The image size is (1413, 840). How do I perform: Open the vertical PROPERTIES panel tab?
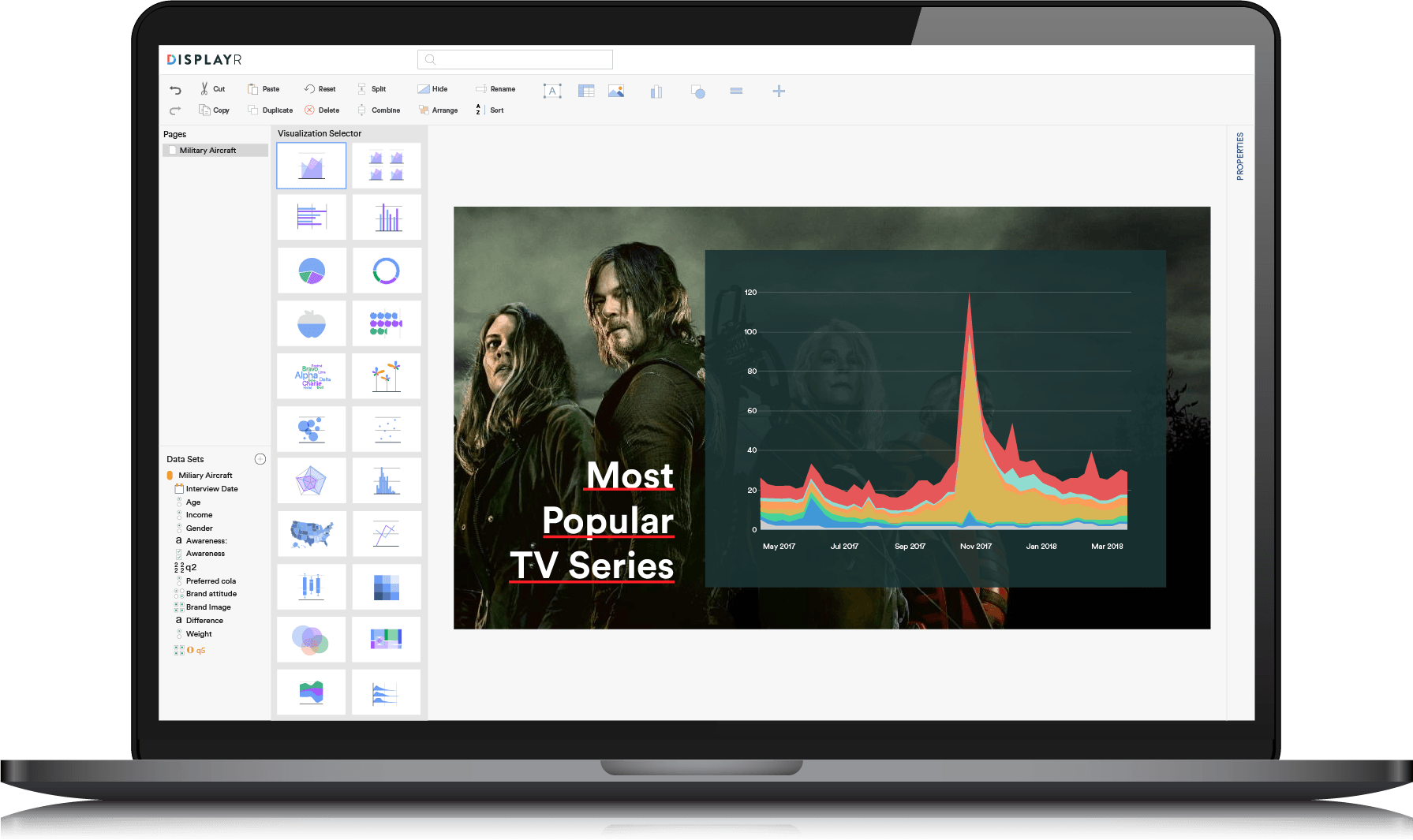point(1240,156)
